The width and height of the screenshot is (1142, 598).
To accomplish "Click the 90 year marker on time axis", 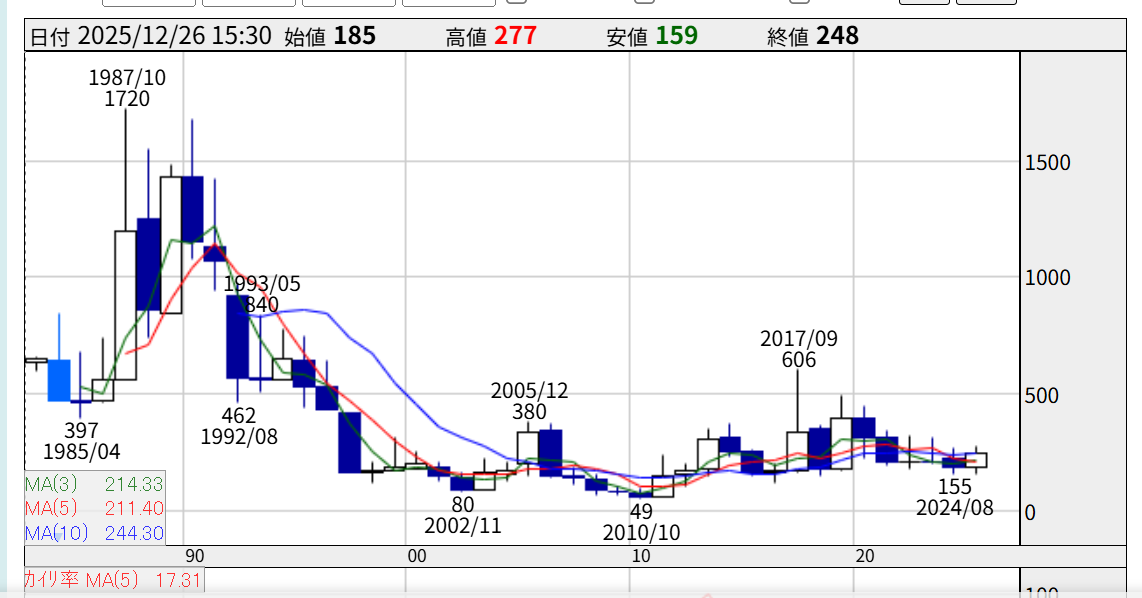I will coord(194,556).
